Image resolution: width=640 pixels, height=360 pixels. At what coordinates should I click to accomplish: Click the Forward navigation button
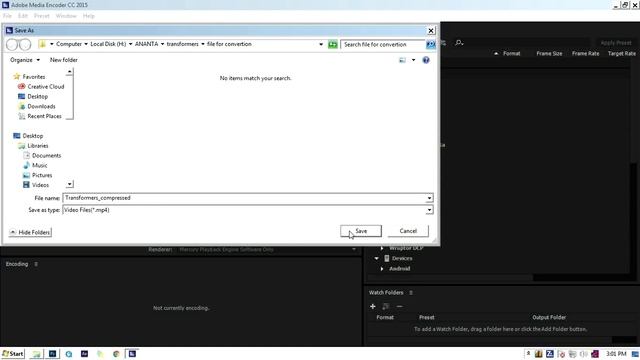[x=25, y=44]
